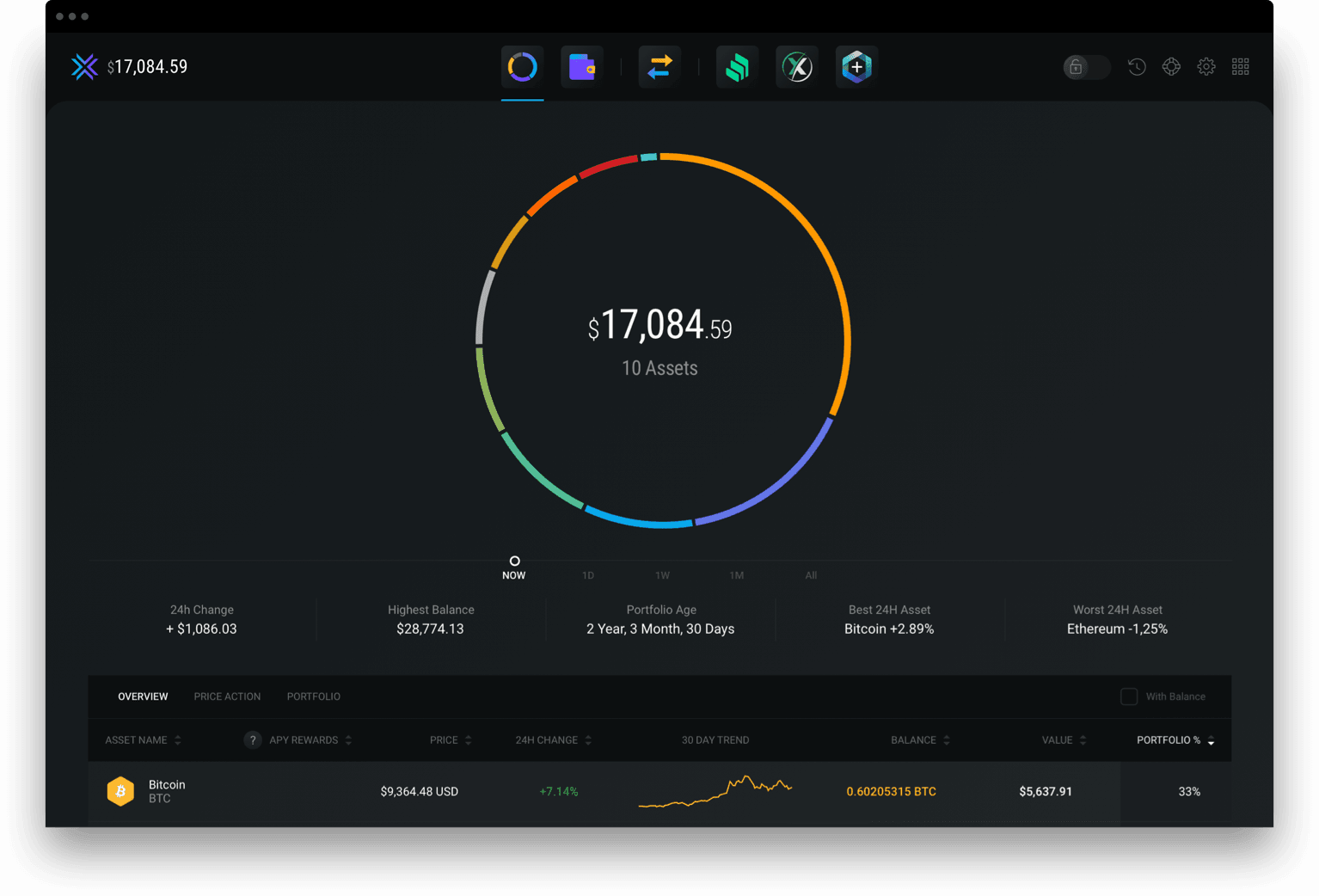Click the Add Apps hexagon plus icon
Image resolution: width=1319 pixels, height=896 pixels.
point(856,66)
